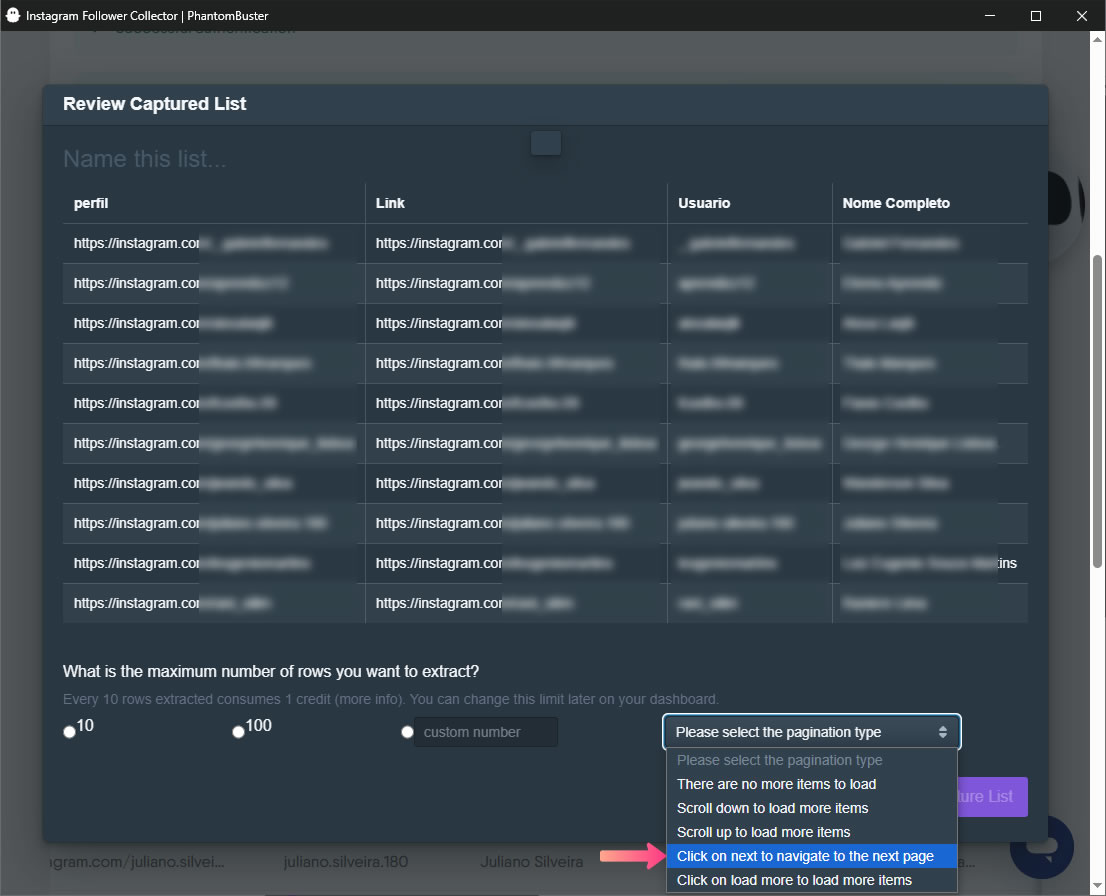
Task: Click the scrollbar down arrow
Action: [1098, 886]
